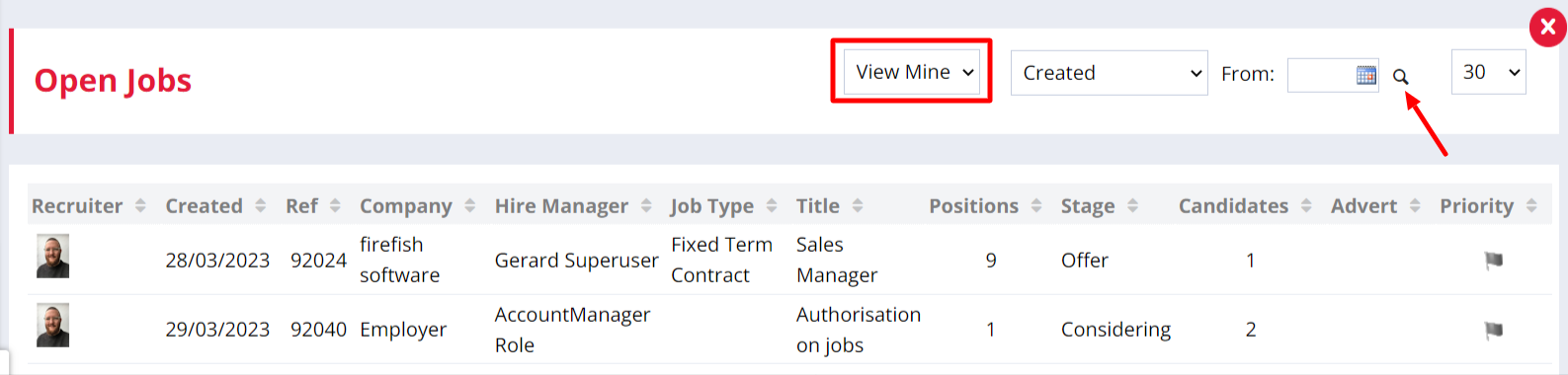Close the Open Jobs panel
Screen dimensions: 1568x375
1548,27
